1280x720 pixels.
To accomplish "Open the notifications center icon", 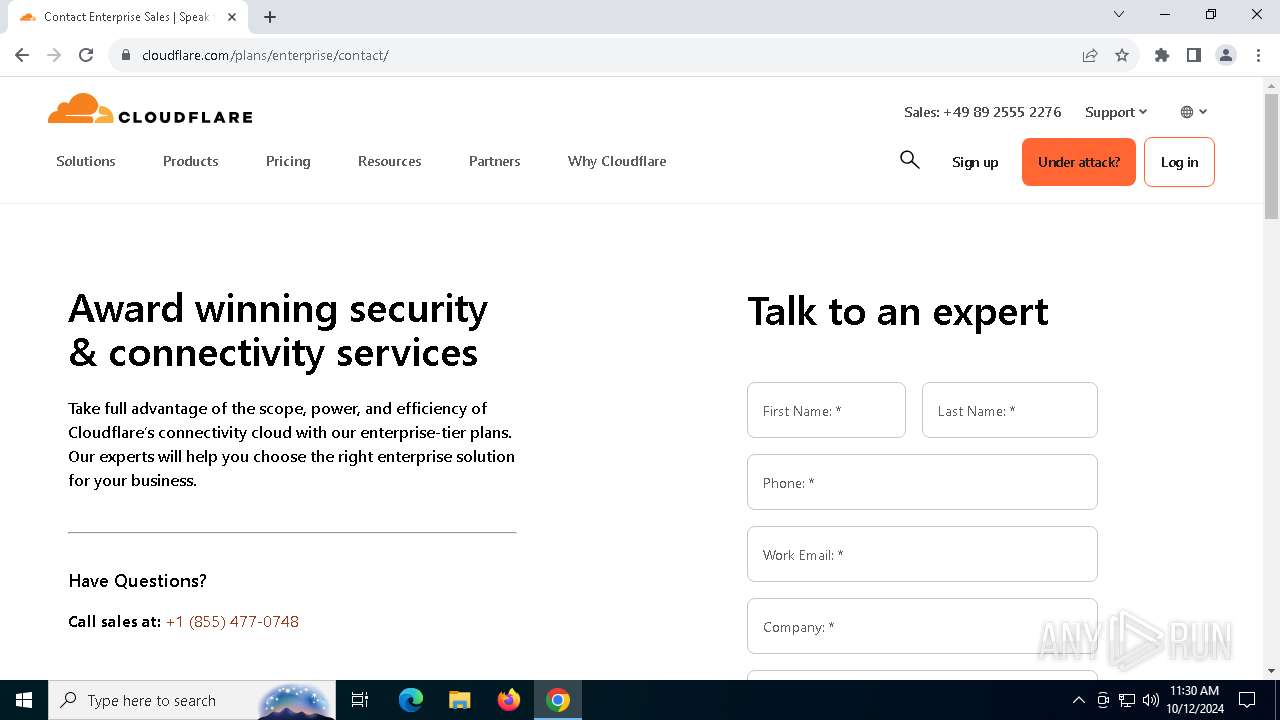I will [1247, 700].
